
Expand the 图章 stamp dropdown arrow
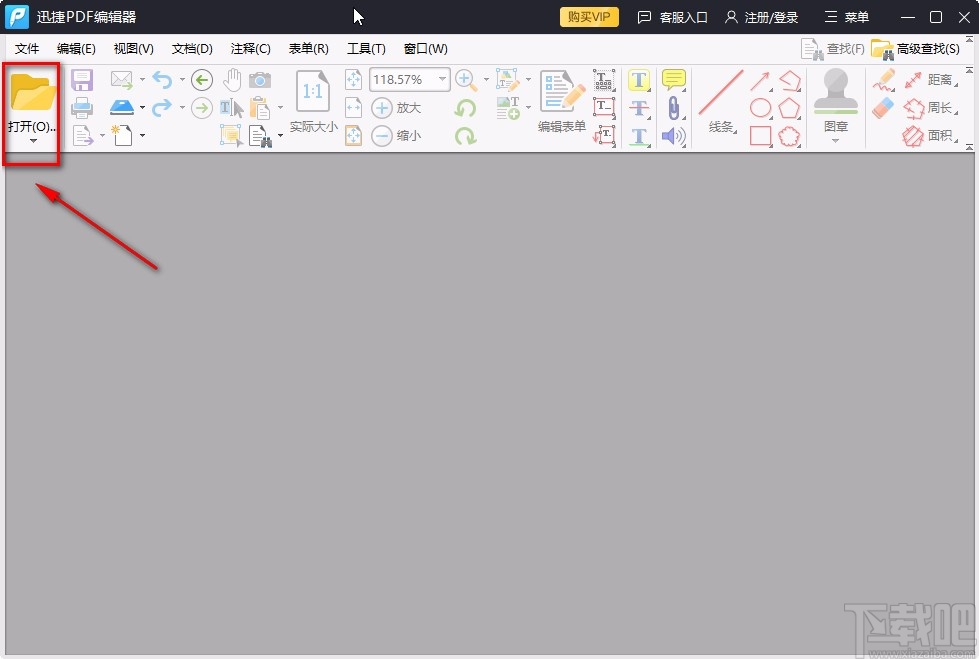(836, 140)
